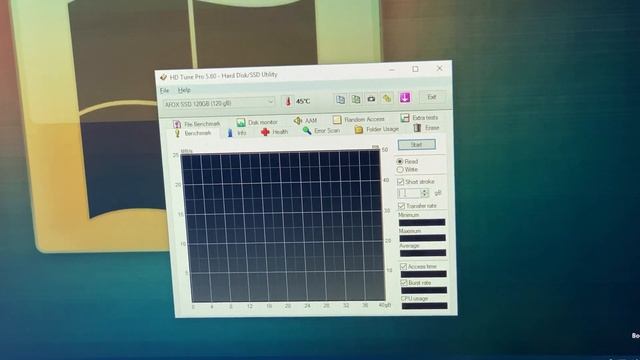Click the Minimum value field
The height and width of the screenshot is (360, 640).
pos(422,222)
